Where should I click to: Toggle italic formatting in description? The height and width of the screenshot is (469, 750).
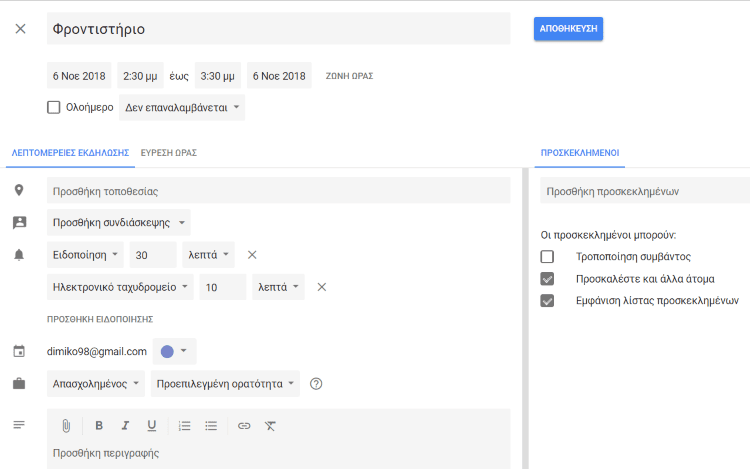[x=125, y=425]
